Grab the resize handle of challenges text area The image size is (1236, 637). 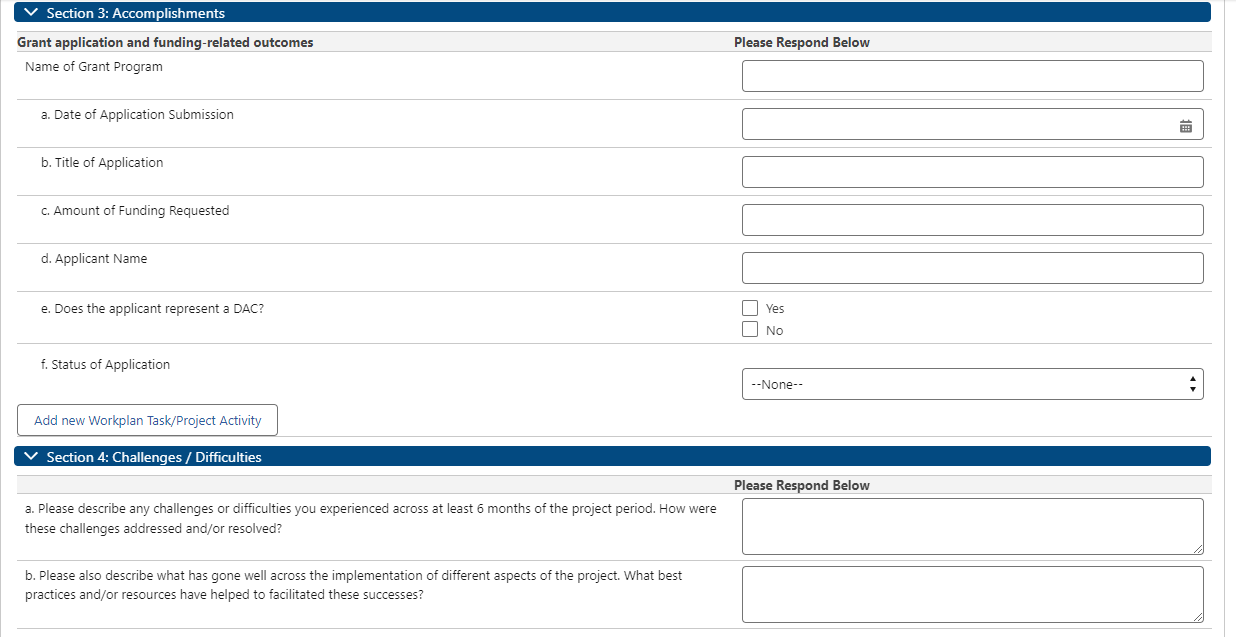(x=1198, y=549)
